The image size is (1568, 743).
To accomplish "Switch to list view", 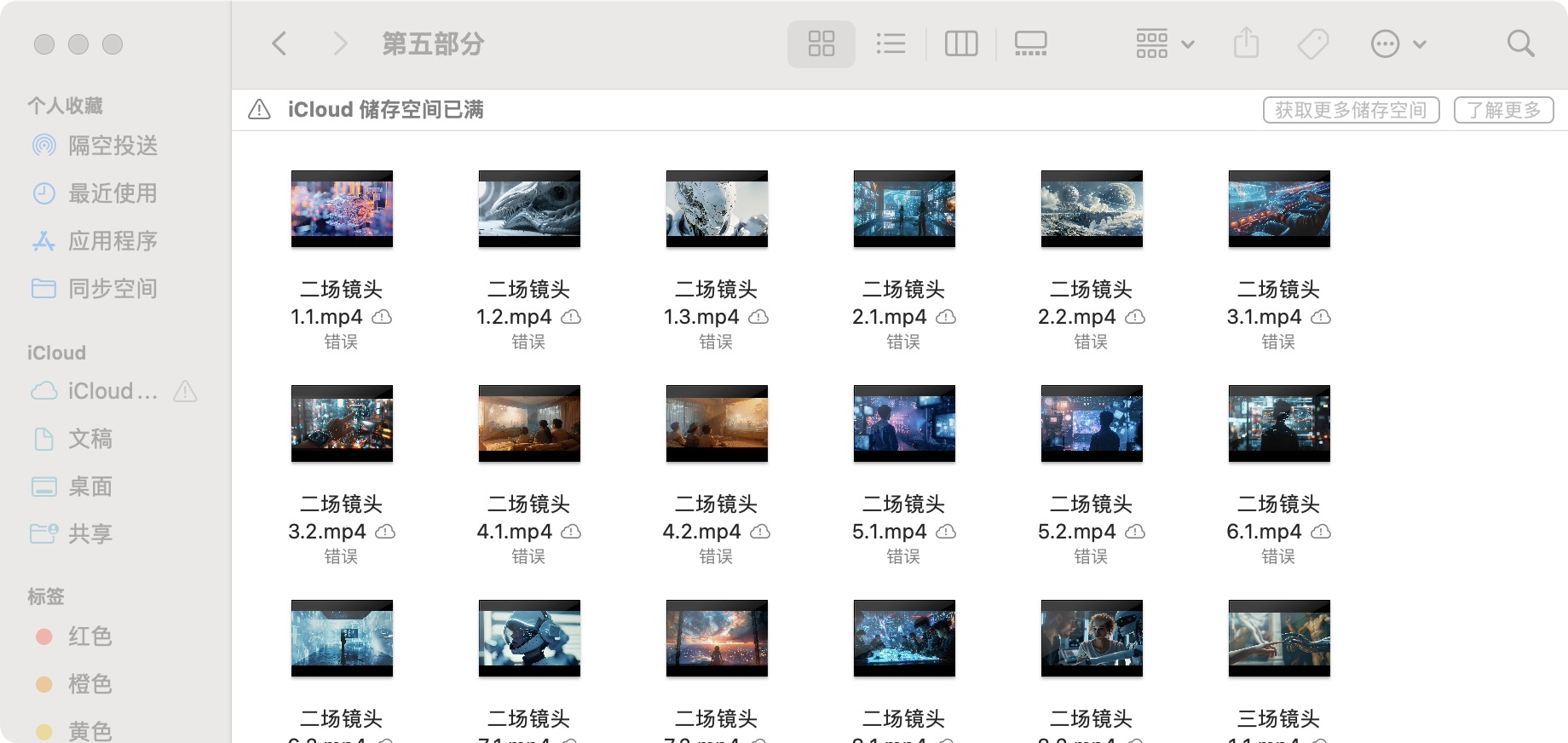I will point(891,43).
